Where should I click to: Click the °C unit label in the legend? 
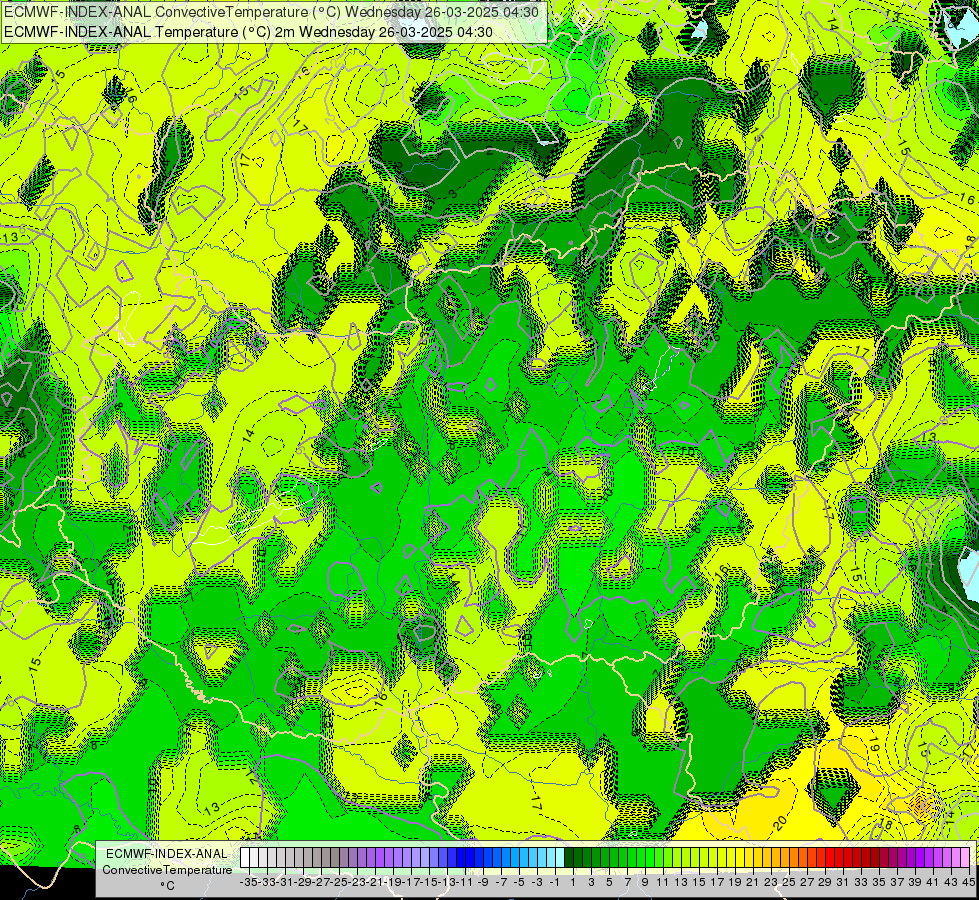point(167,886)
